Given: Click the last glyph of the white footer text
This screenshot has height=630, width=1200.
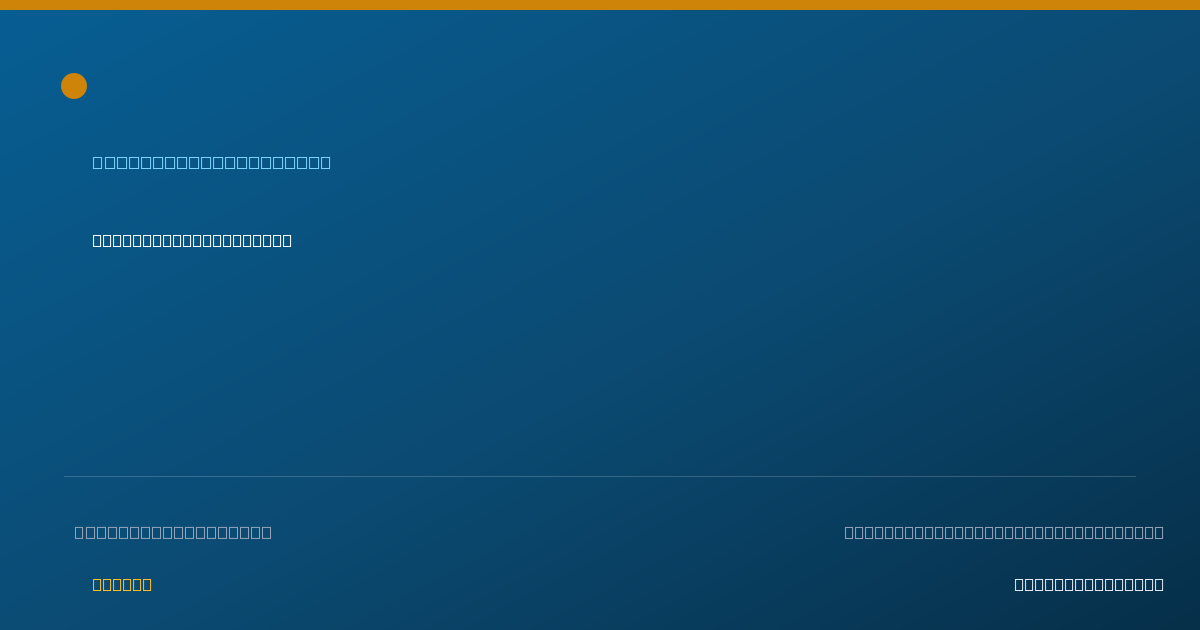Looking at the screenshot, I should 1159,584.
